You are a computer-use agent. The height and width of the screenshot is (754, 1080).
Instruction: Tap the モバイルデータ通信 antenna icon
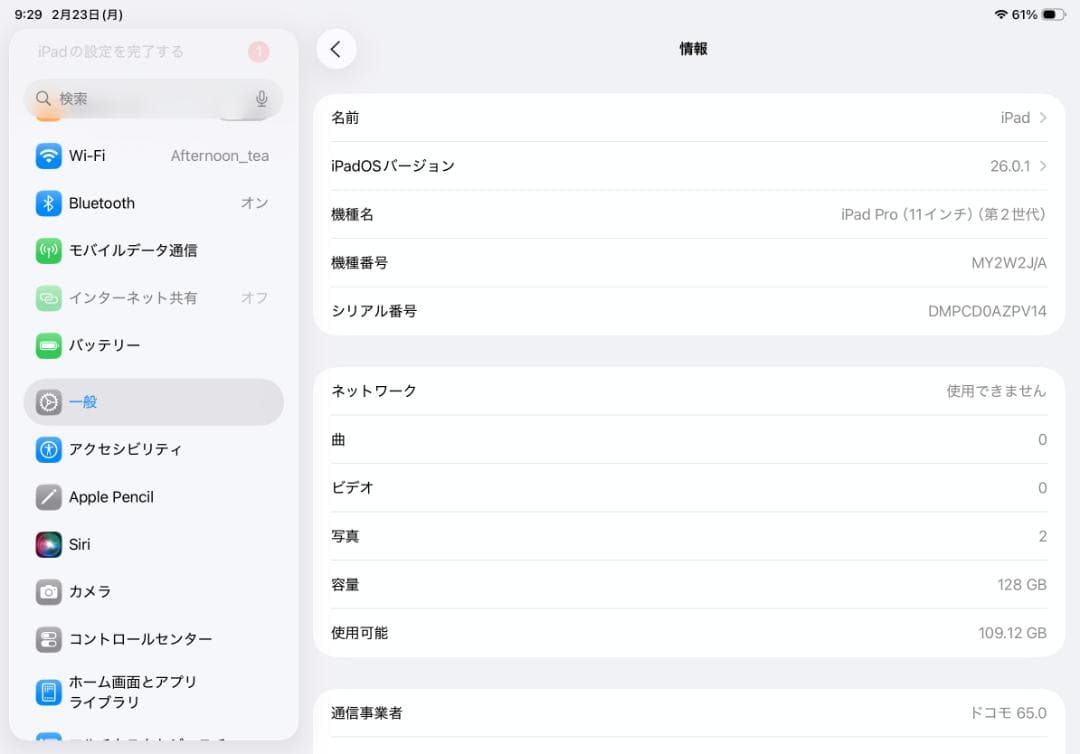(48, 251)
